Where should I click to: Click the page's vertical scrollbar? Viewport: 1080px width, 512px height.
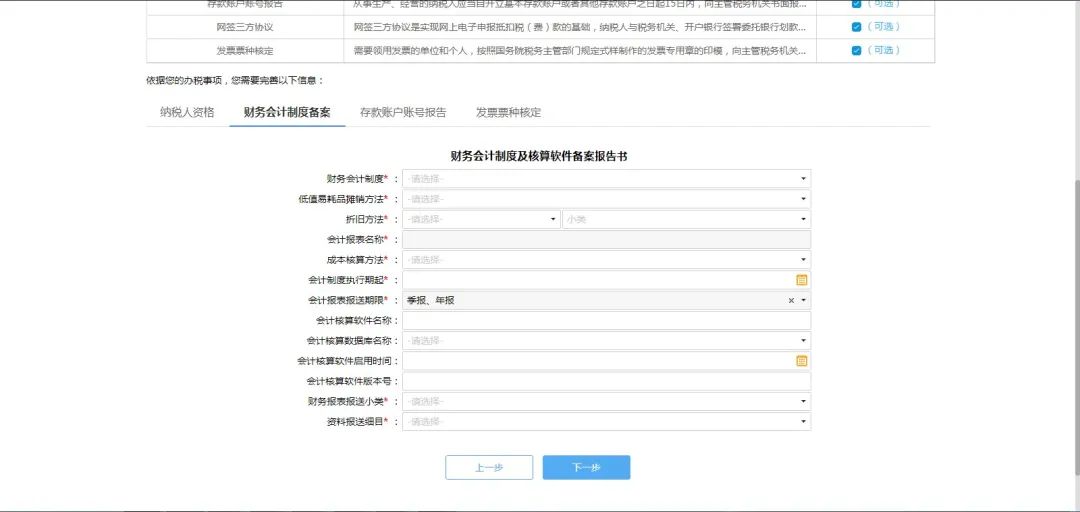1075,300
